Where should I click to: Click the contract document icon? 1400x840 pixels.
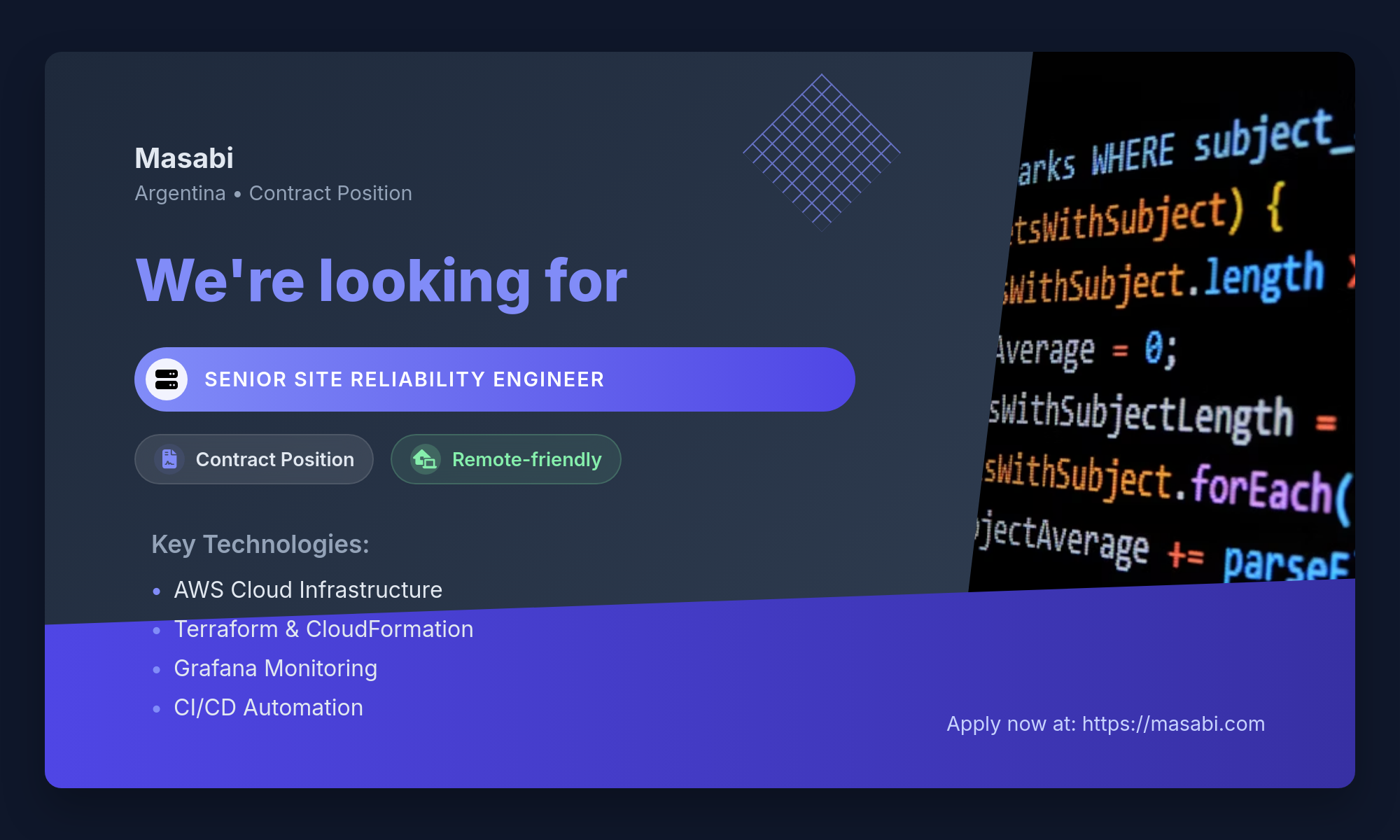169,459
